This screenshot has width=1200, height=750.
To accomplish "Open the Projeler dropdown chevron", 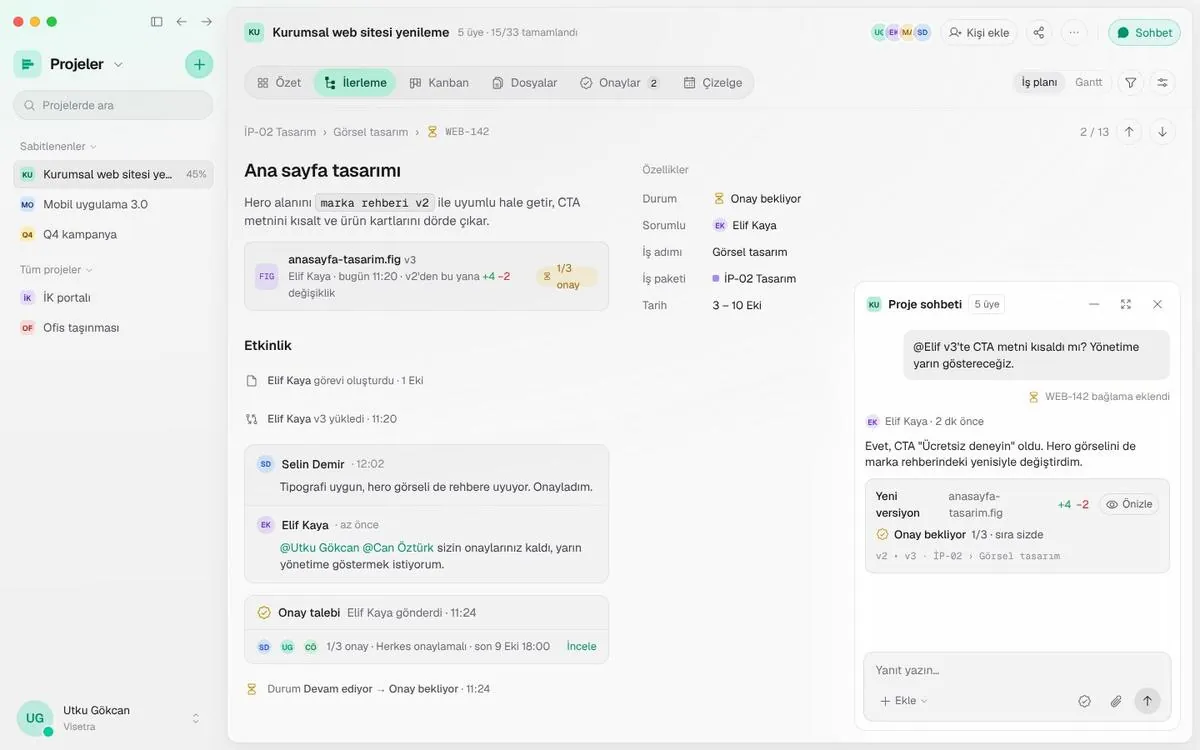I will [x=118, y=64].
